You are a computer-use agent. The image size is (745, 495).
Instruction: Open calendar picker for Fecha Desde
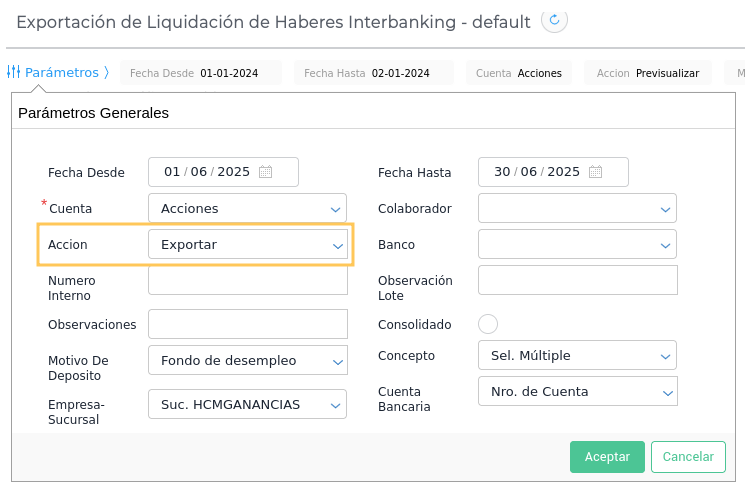click(265, 172)
